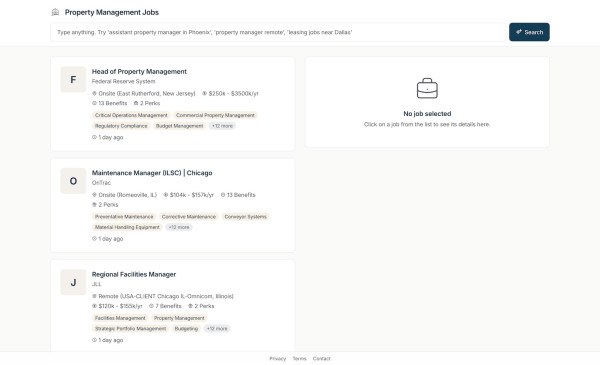
Task: Click the J company logo tile
Action: point(73,282)
